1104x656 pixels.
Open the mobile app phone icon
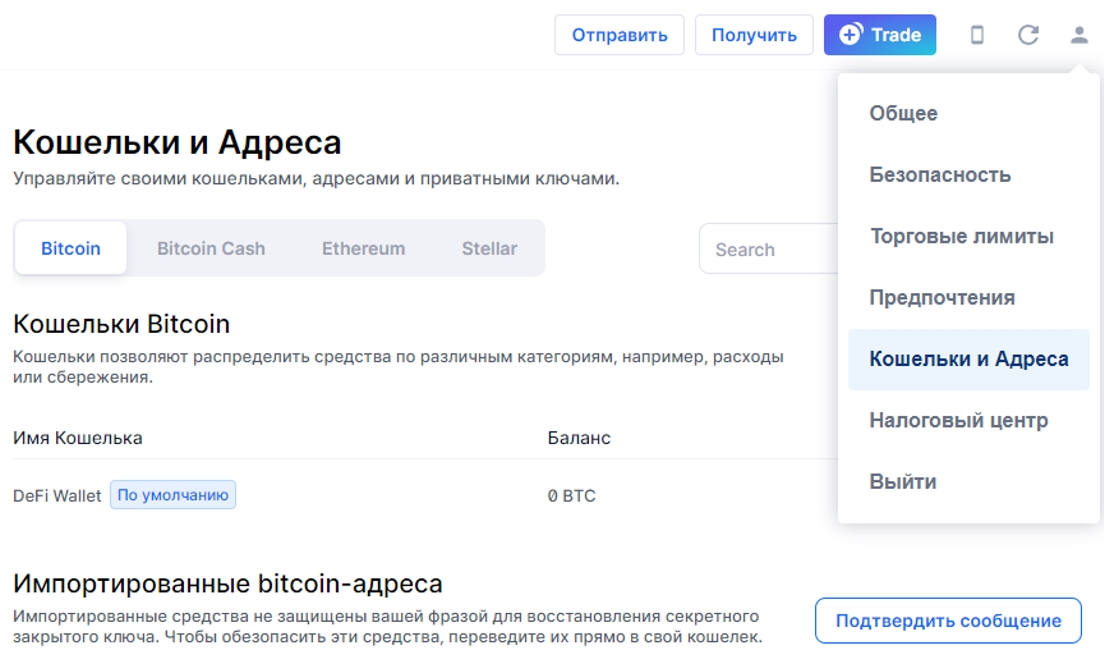click(x=977, y=34)
